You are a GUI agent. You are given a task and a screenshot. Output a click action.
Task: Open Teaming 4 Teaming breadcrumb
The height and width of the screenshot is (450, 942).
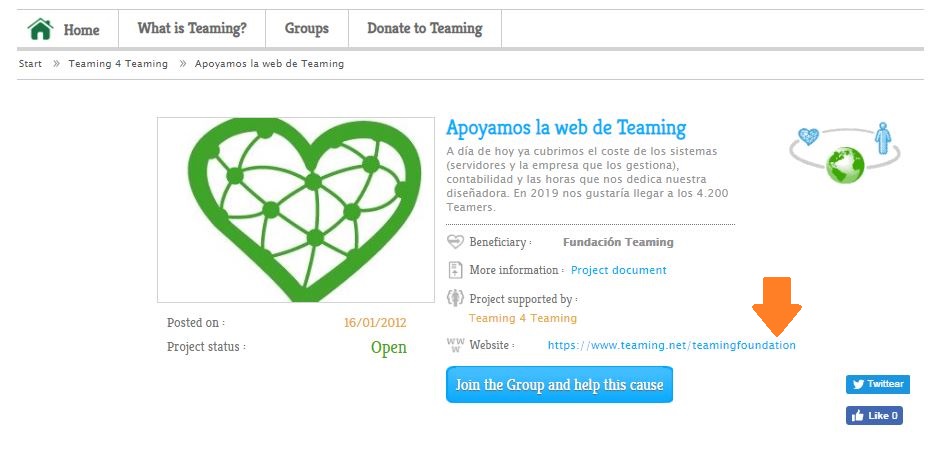(118, 64)
